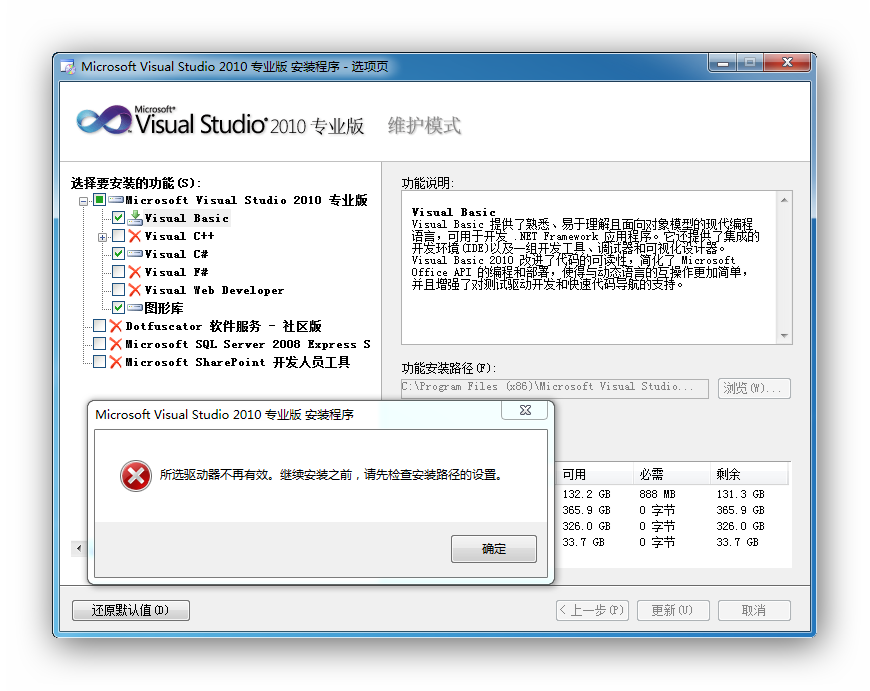Check the Dotfuscator 软件服务 checkbox

point(99,325)
